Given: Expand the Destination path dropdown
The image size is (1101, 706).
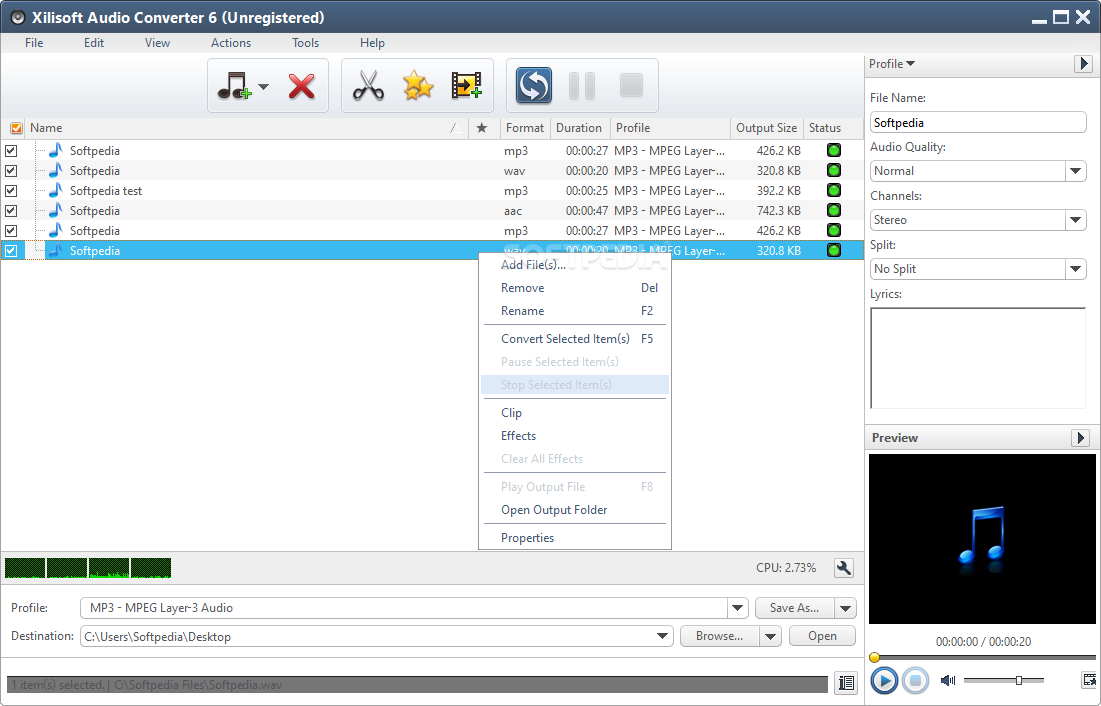Looking at the screenshot, I should (662, 636).
